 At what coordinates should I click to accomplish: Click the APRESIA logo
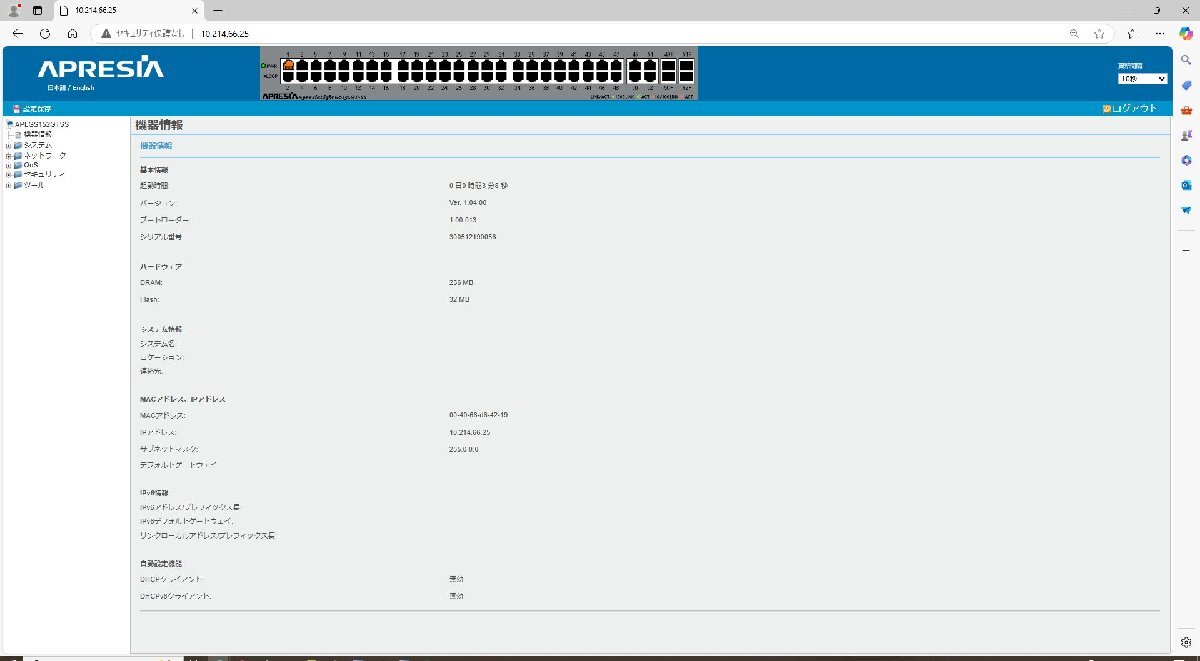(100, 69)
